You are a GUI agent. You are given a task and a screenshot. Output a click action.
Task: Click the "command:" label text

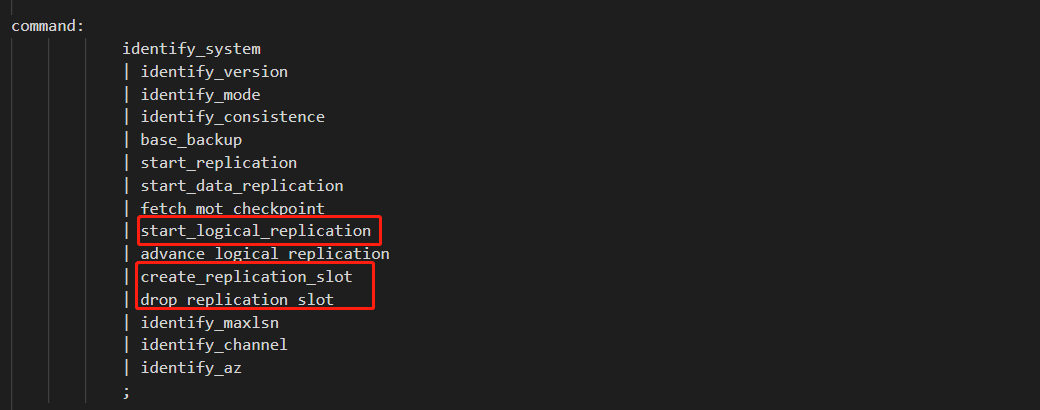coord(48,25)
